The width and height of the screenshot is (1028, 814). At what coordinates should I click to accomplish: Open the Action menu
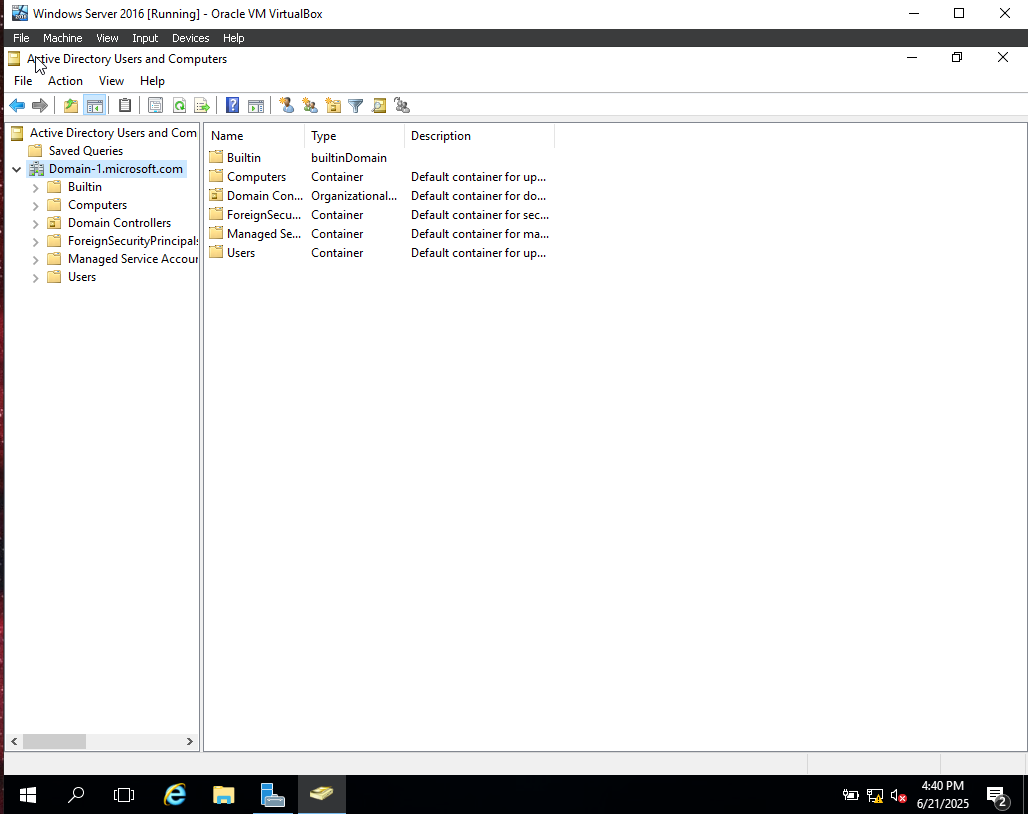[x=66, y=81]
